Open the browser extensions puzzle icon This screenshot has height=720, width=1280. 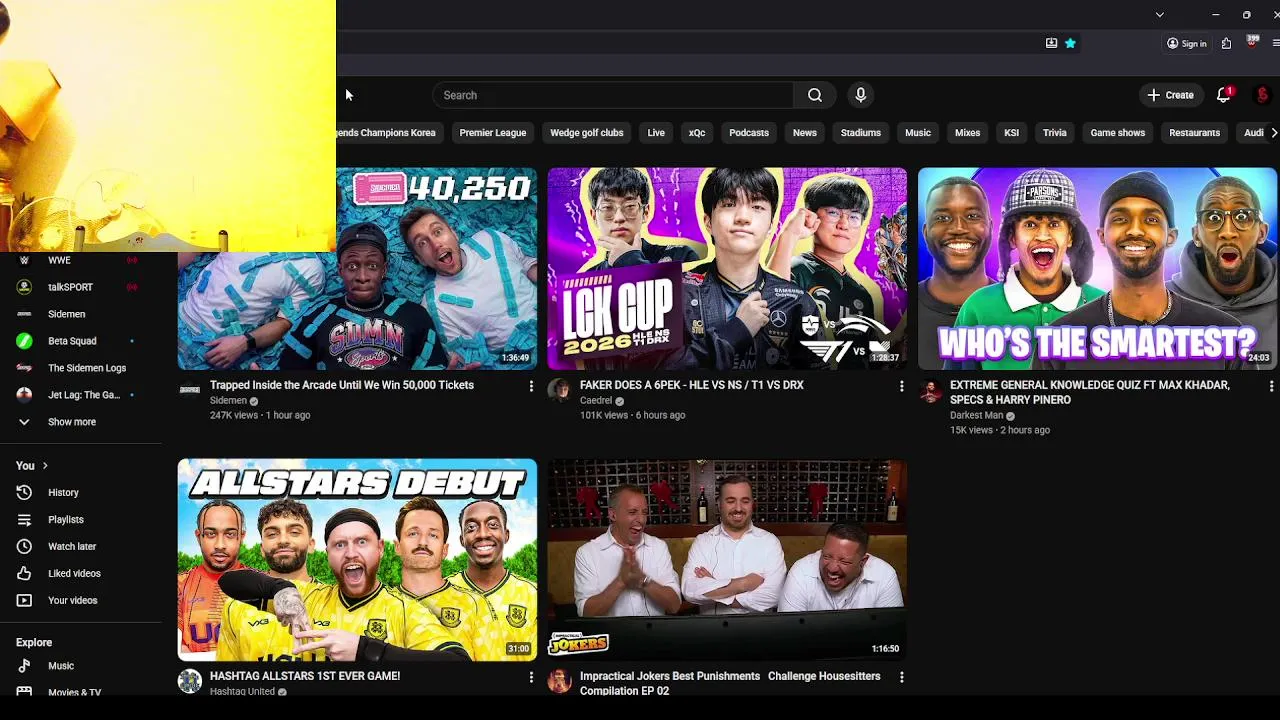[x=1226, y=43]
